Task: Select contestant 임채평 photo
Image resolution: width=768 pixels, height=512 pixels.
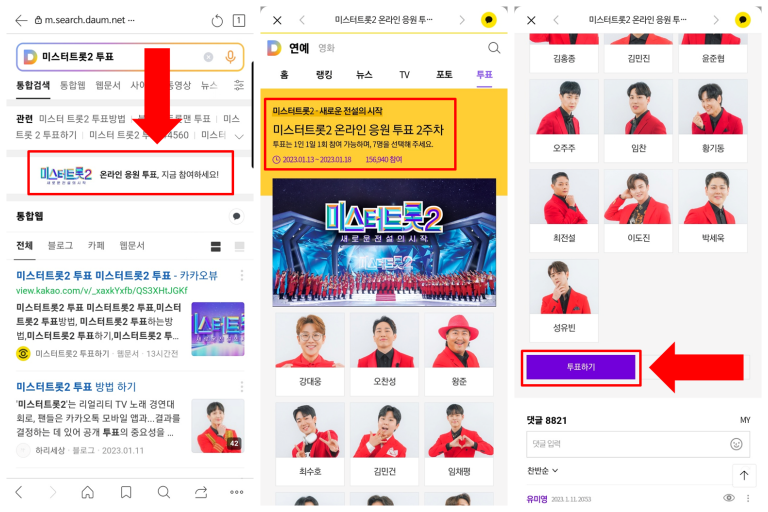Action: point(459,431)
